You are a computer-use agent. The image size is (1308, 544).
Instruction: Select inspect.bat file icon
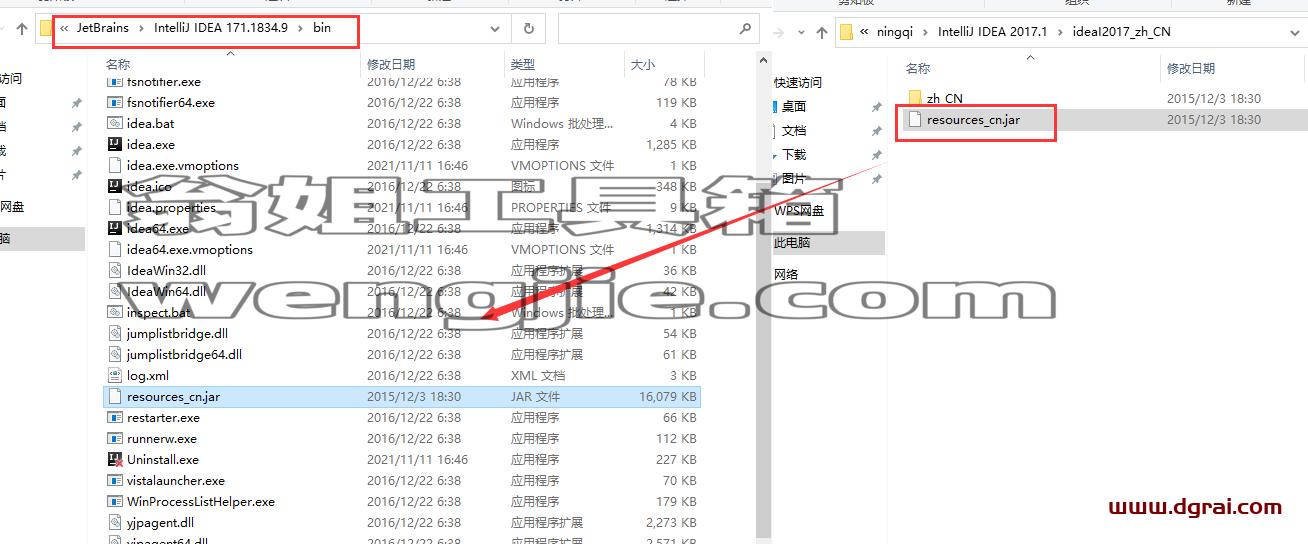coord(115,313)
